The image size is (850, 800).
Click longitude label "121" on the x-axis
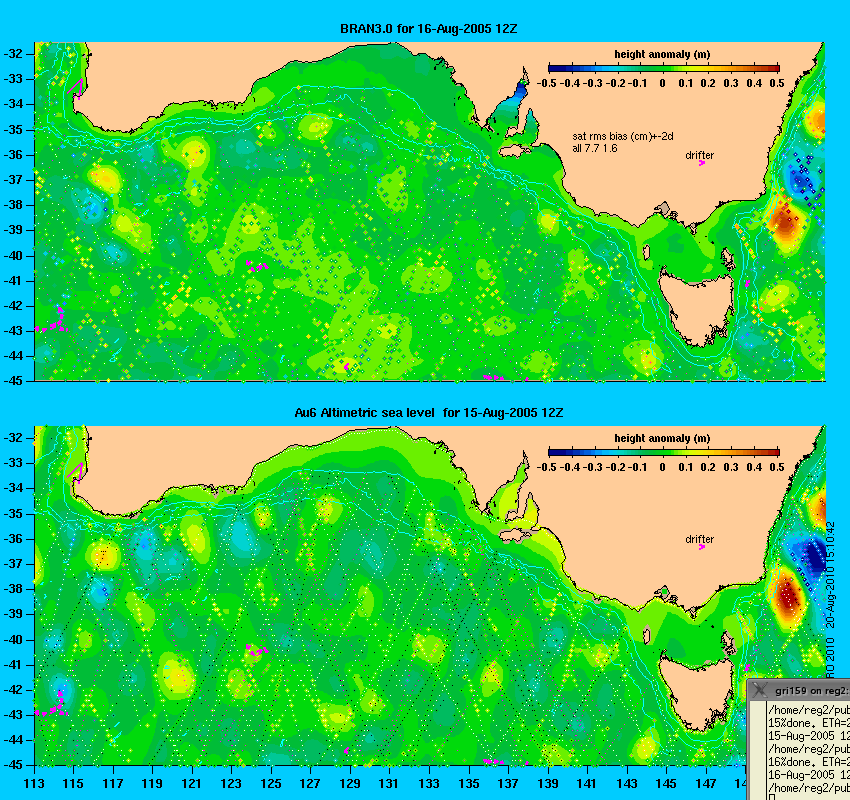pyautogui.click(x=192, y=784)
